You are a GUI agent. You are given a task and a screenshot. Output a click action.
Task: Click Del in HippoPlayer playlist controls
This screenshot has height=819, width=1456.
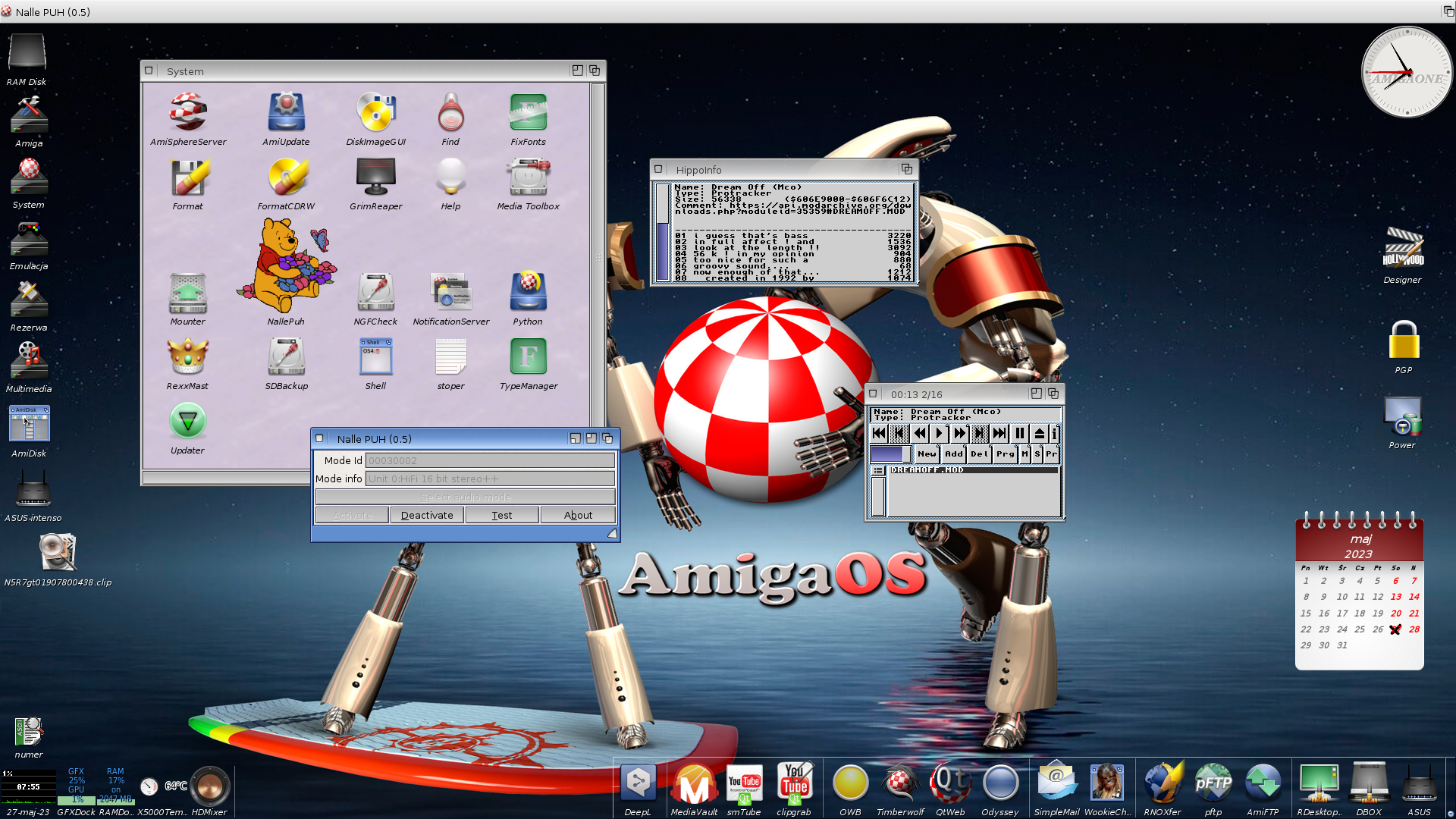980,453
